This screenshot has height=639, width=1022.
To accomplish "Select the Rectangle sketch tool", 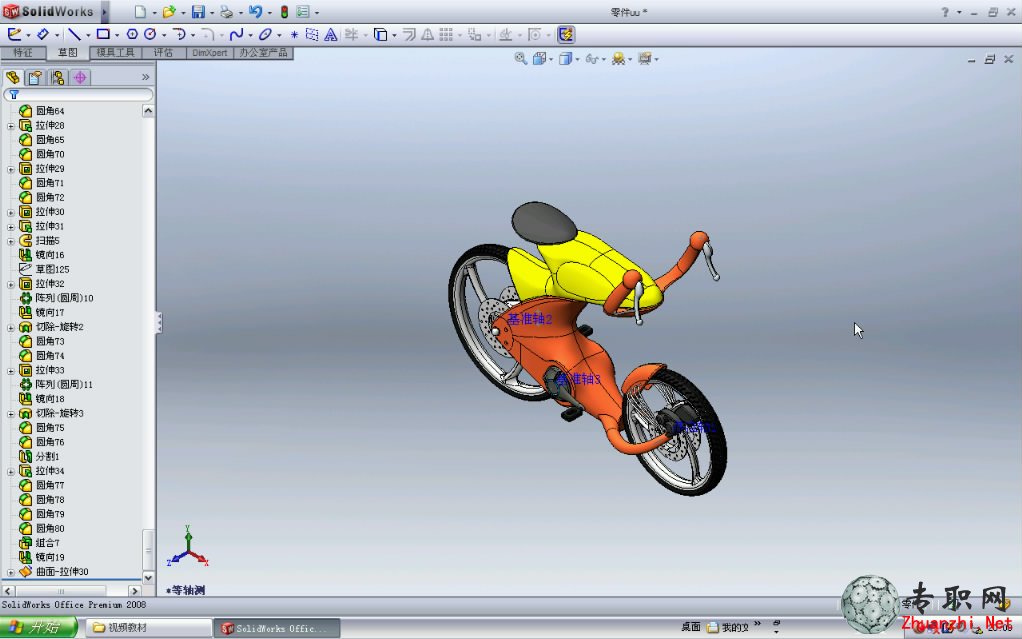I will coord(103,34).
